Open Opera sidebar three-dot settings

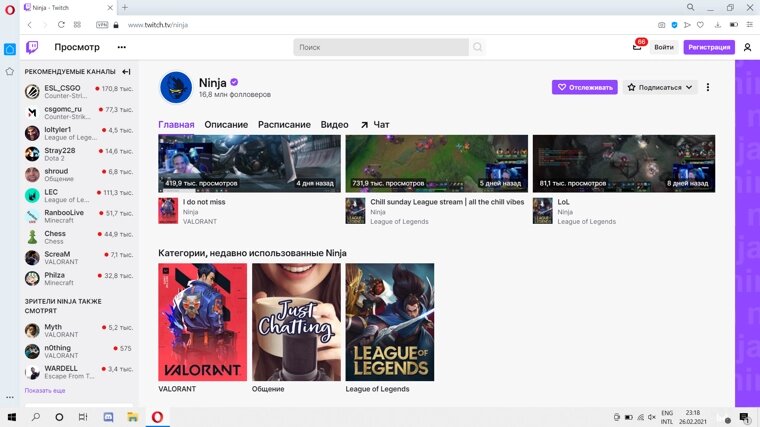10,397
